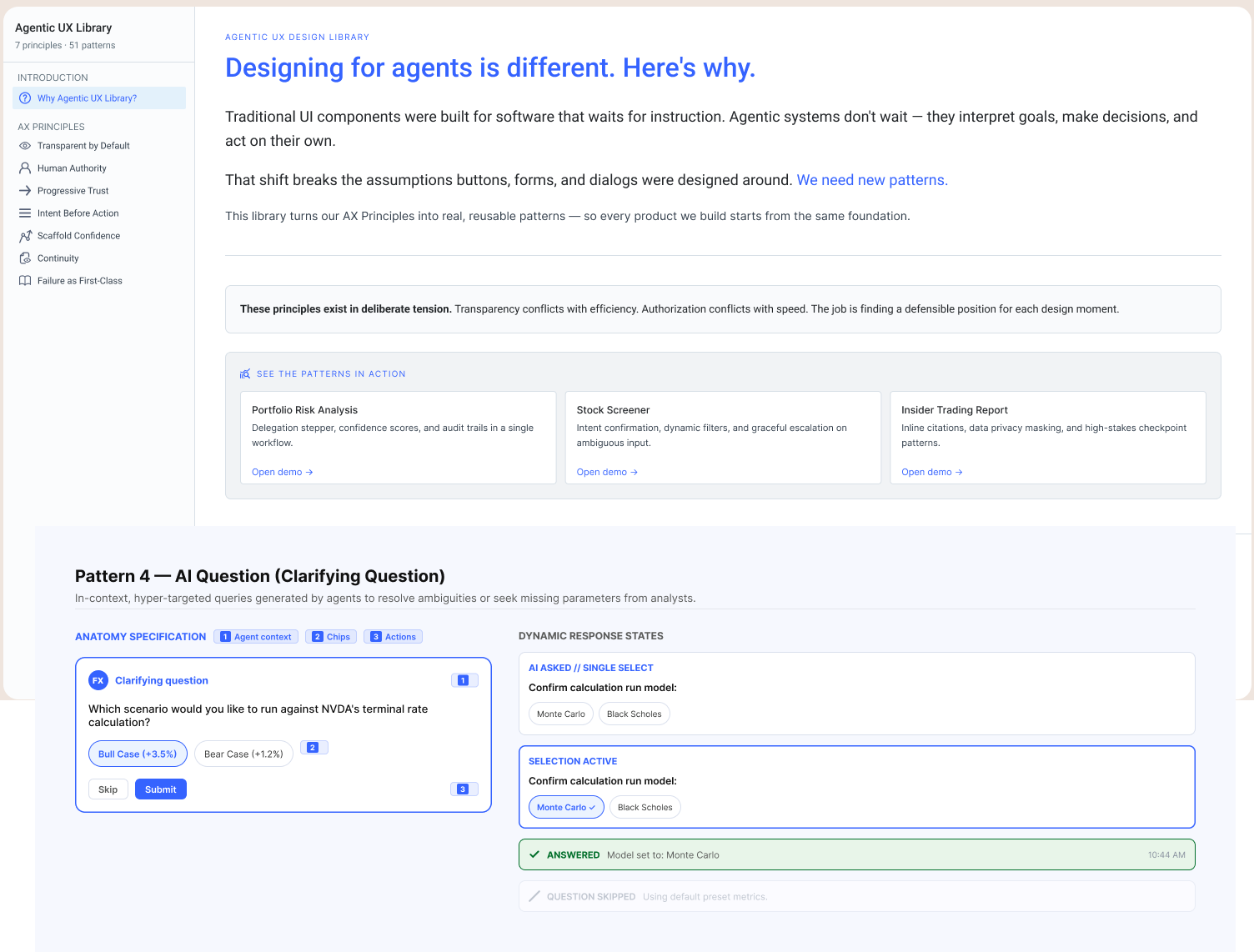This screenshot has width=1254, height=952.
Task: Skip the clarifying question
Action: 108,789
